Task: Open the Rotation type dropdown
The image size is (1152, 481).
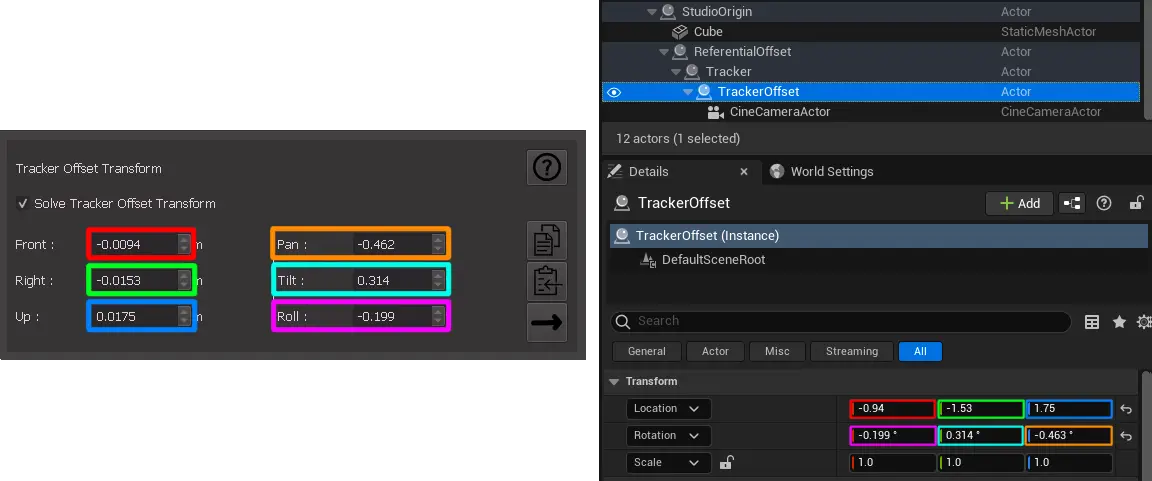Action: coord(669,436)
